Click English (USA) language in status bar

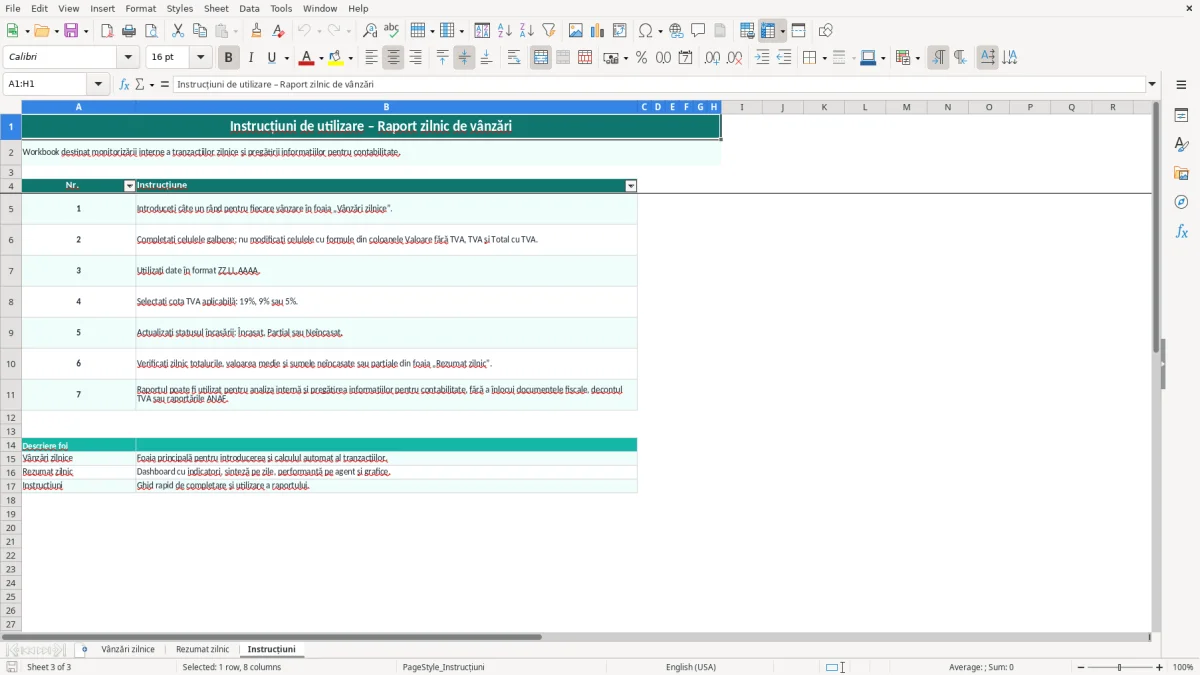(x=691, y=667)
